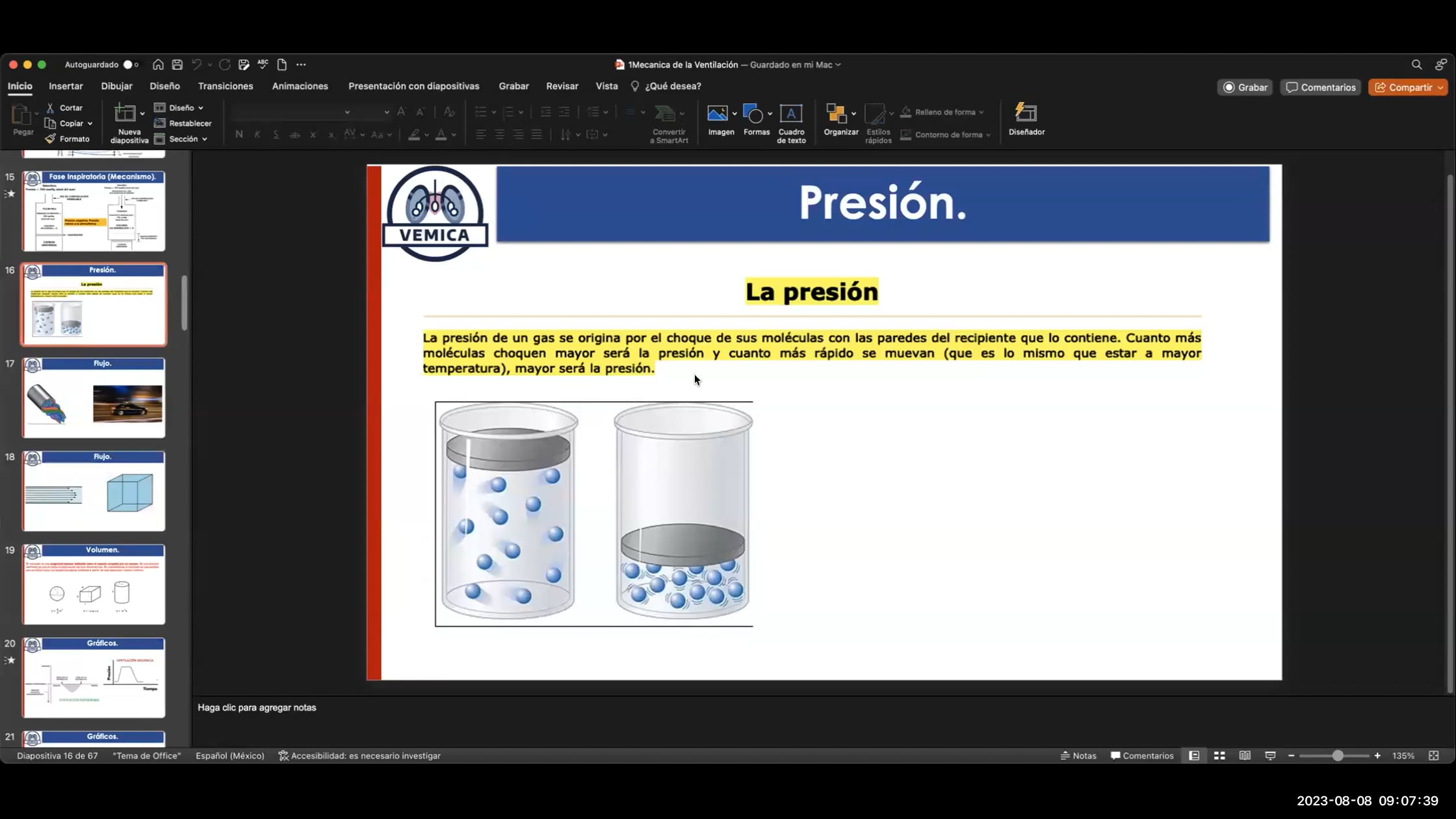Image resolution: width=1456 pixels, height=819 pixels.
Task: Open the Diseñador designer pane
Action: coord(1026,120)
